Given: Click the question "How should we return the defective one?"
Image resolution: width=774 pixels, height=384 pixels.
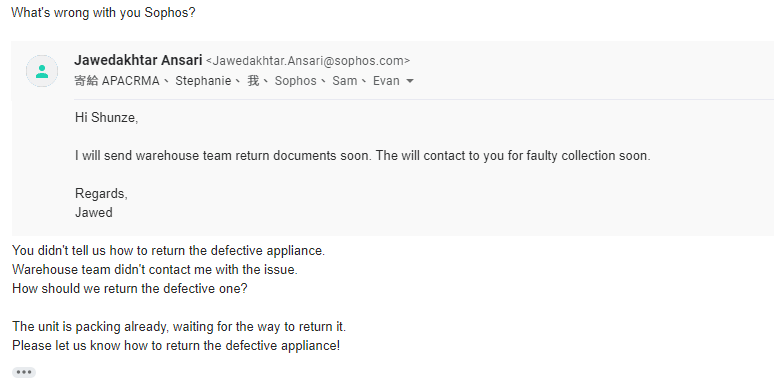Looking at the screenshot, I should (x=129, y=289).
